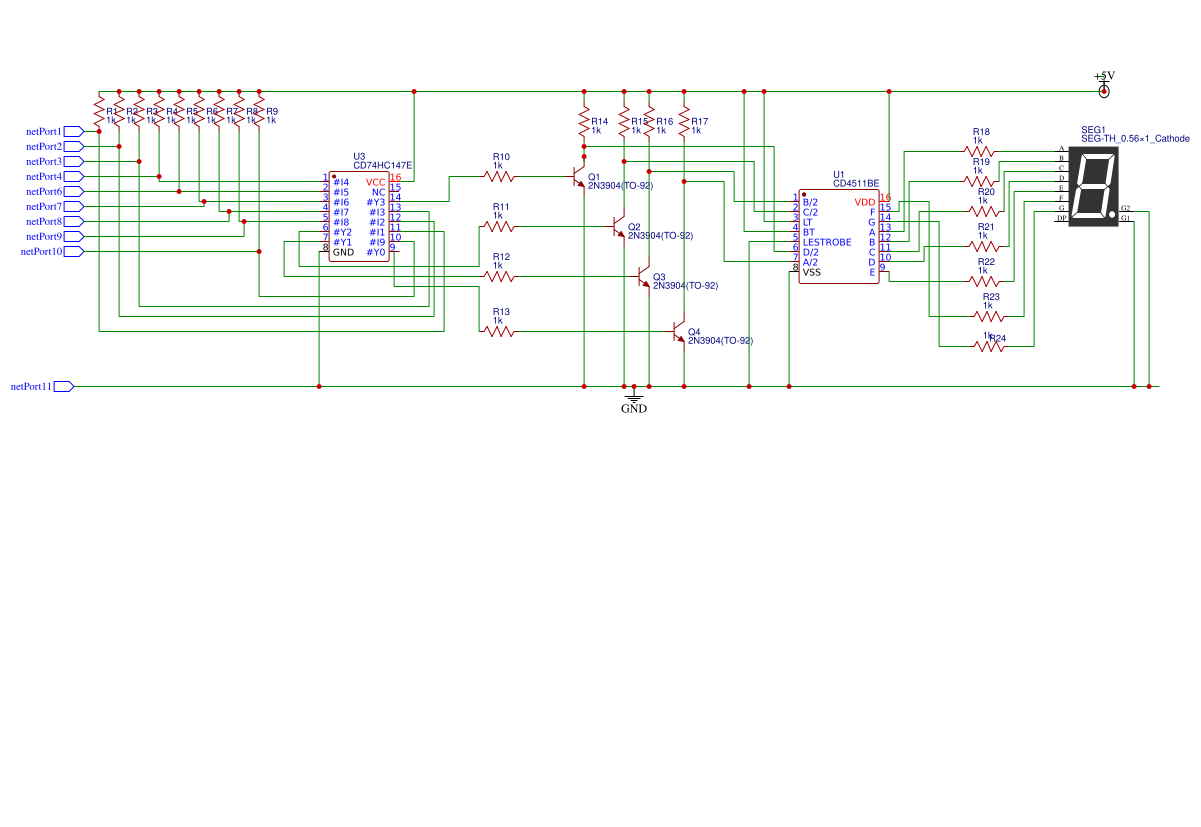Click the CD4511BE part name

[856, 184]
